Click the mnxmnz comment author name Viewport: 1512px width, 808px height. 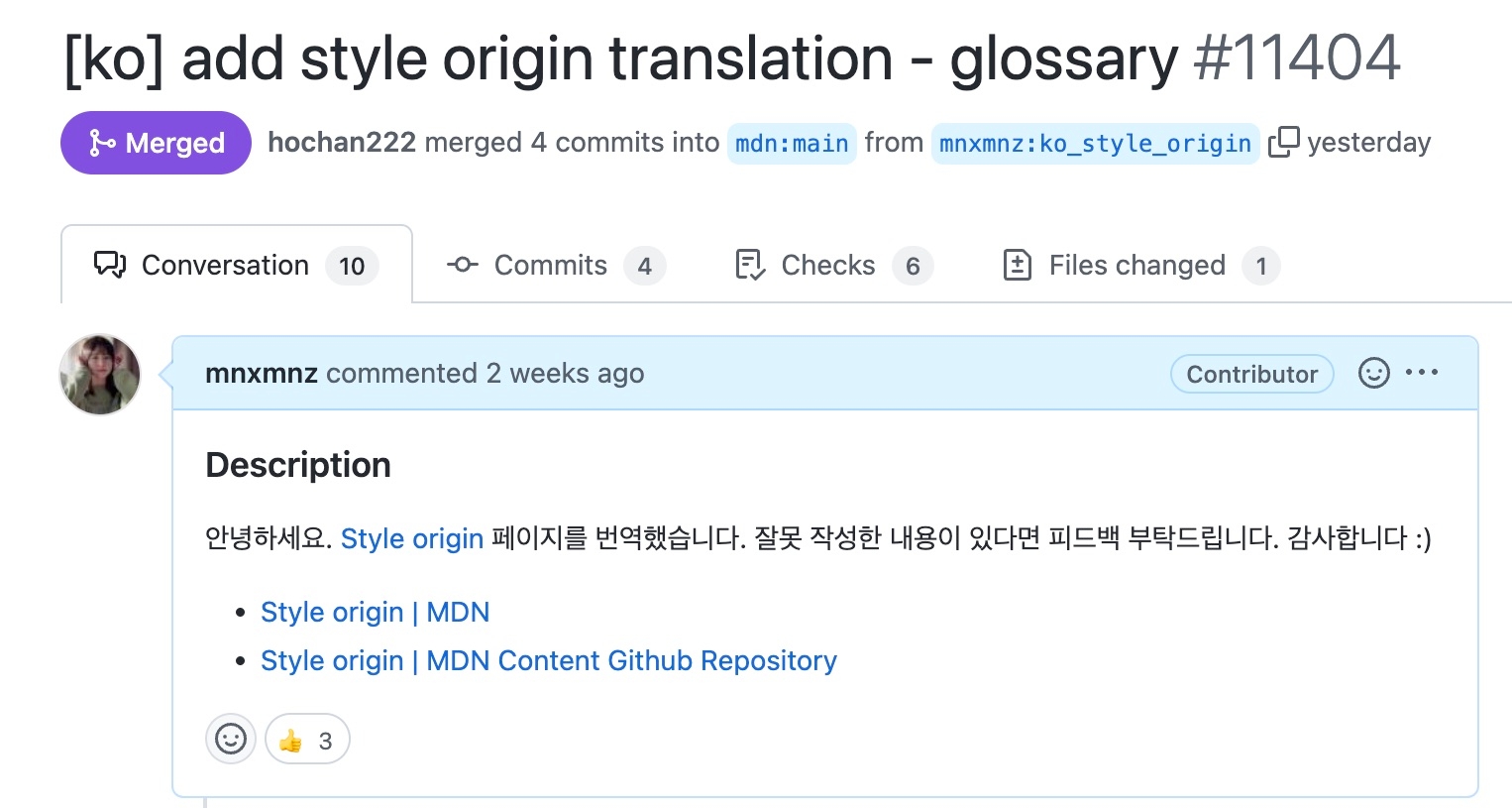(262, 374)
